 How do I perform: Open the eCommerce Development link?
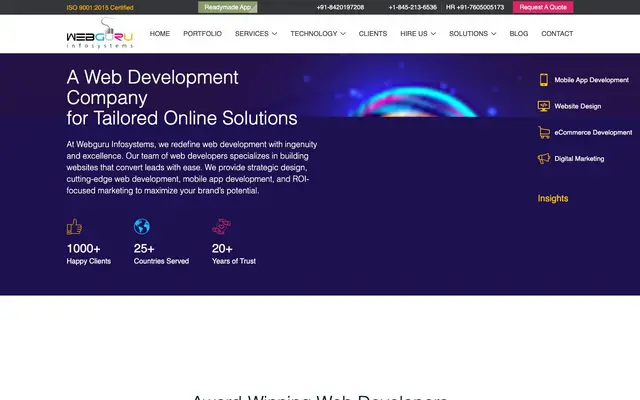click(593, 132)
